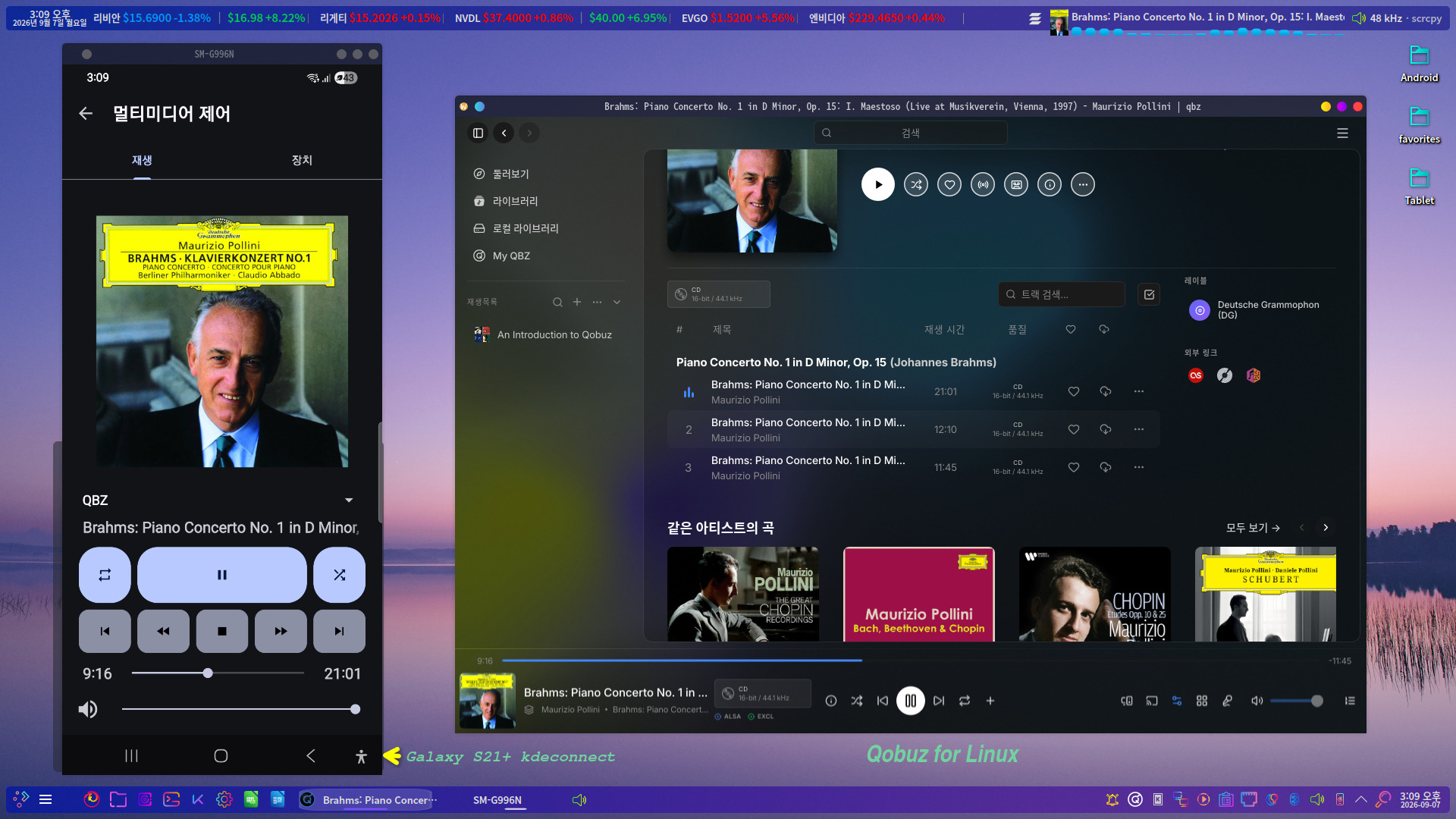
Task: Search playlists in the 재생목록 header
Action: pos(557,302)
